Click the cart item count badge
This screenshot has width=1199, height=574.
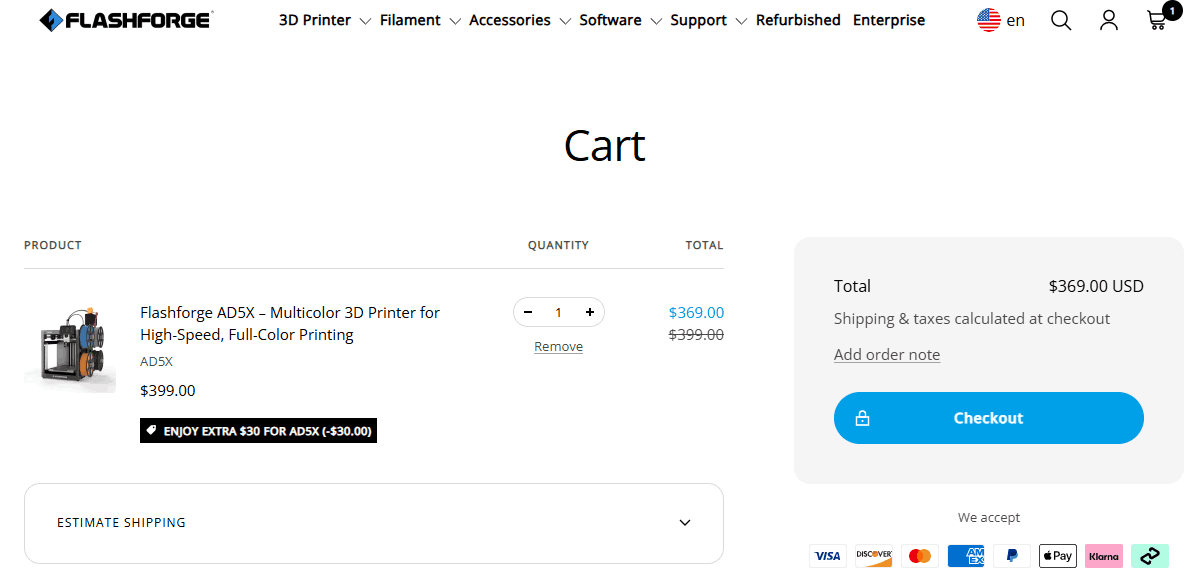[x=1171, y=11]
